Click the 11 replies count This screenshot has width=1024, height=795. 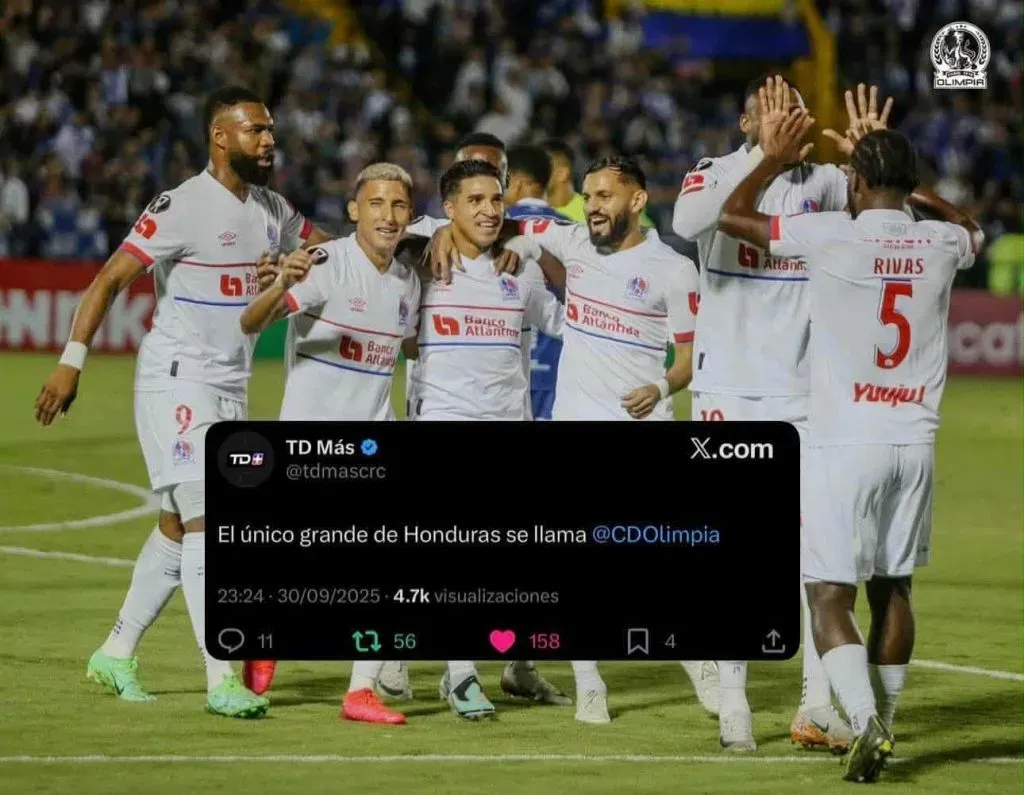click(x=265, y=641)
